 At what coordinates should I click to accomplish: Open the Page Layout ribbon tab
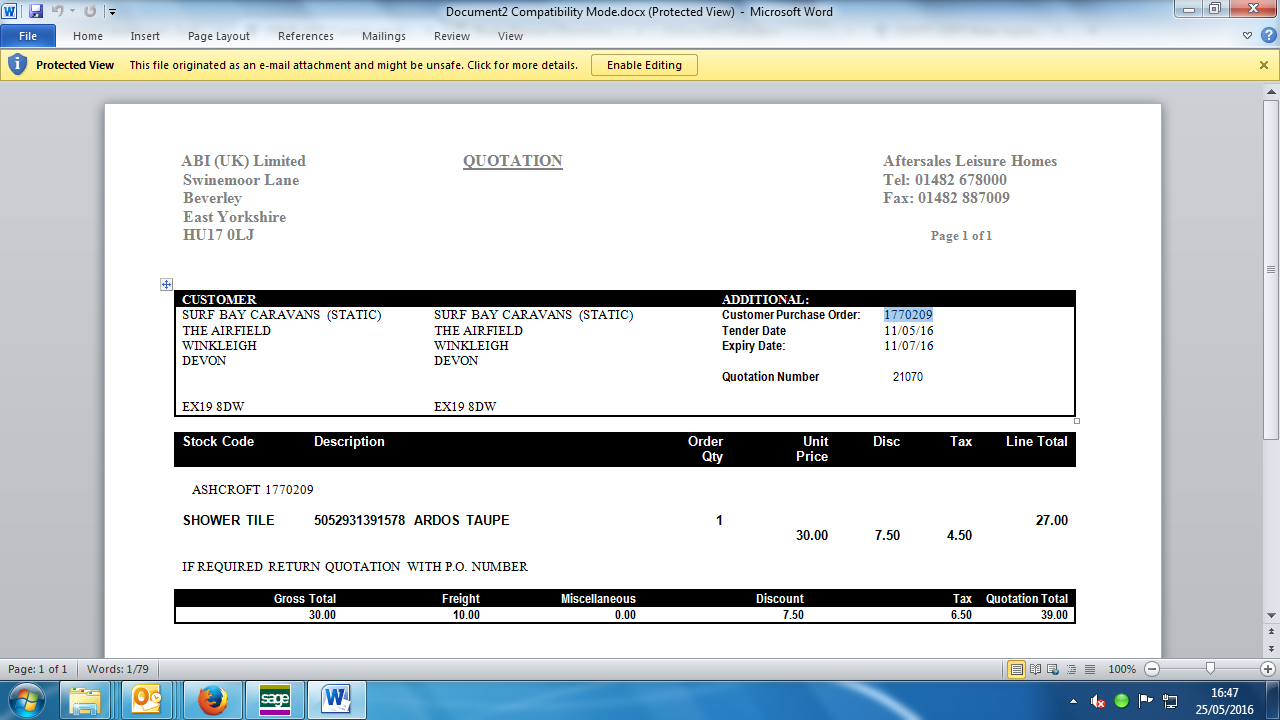(219, 36)
